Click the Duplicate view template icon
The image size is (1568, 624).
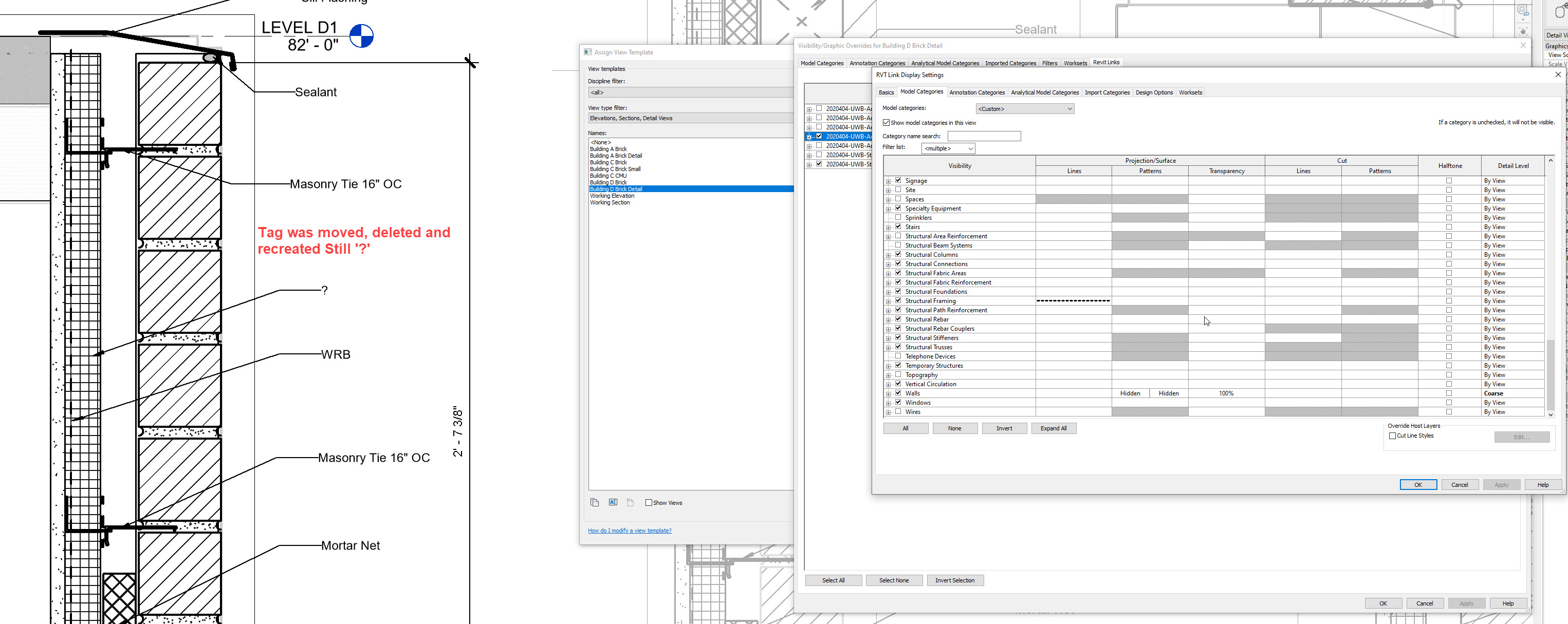(594, 502)
